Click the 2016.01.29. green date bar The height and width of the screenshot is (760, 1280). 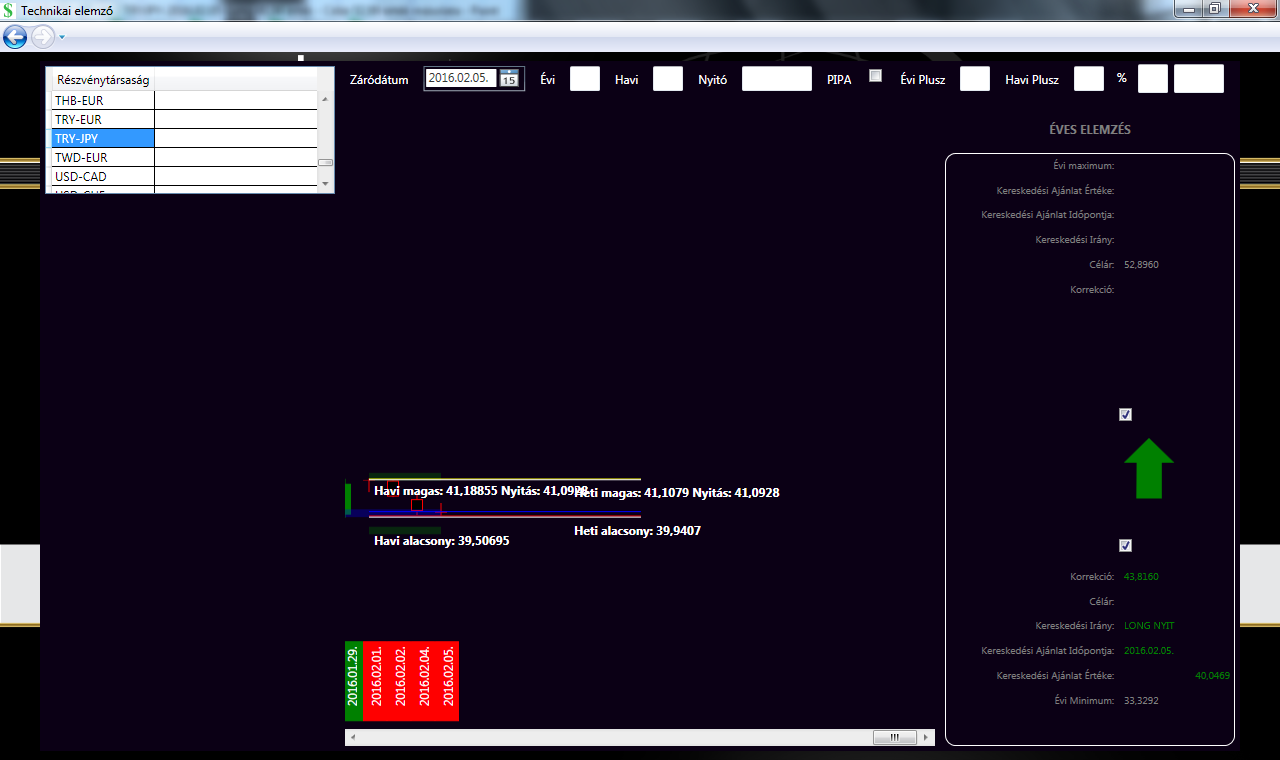(353, 681)
